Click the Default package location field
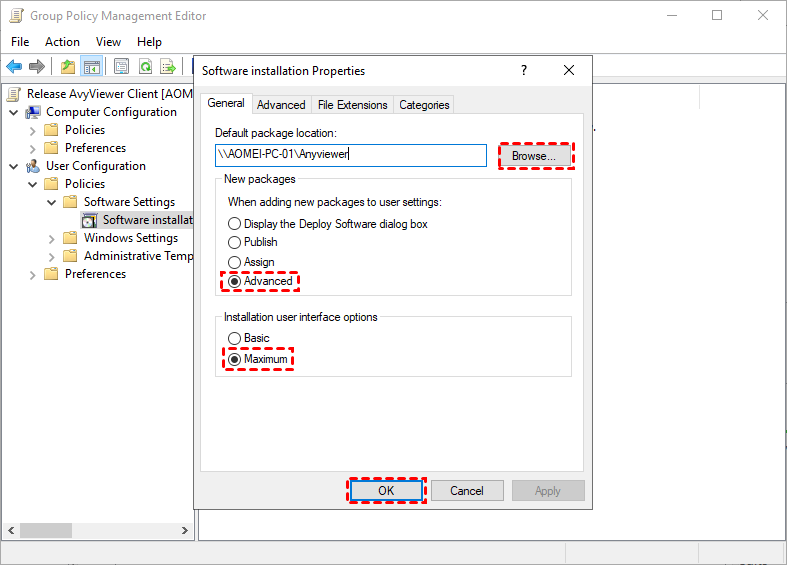The width and height of the screenshot is (787, 565). click(x=351, y=155)
